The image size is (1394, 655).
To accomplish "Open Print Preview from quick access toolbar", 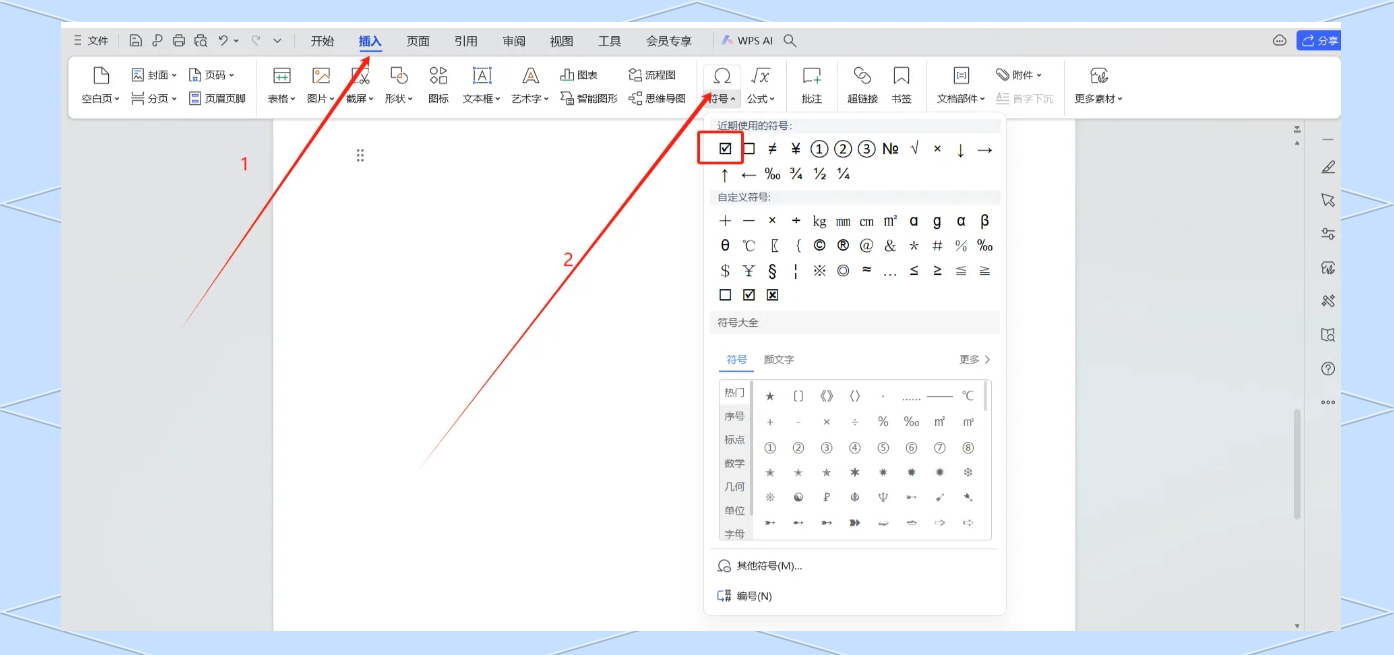I will click(x=201, y=41).
